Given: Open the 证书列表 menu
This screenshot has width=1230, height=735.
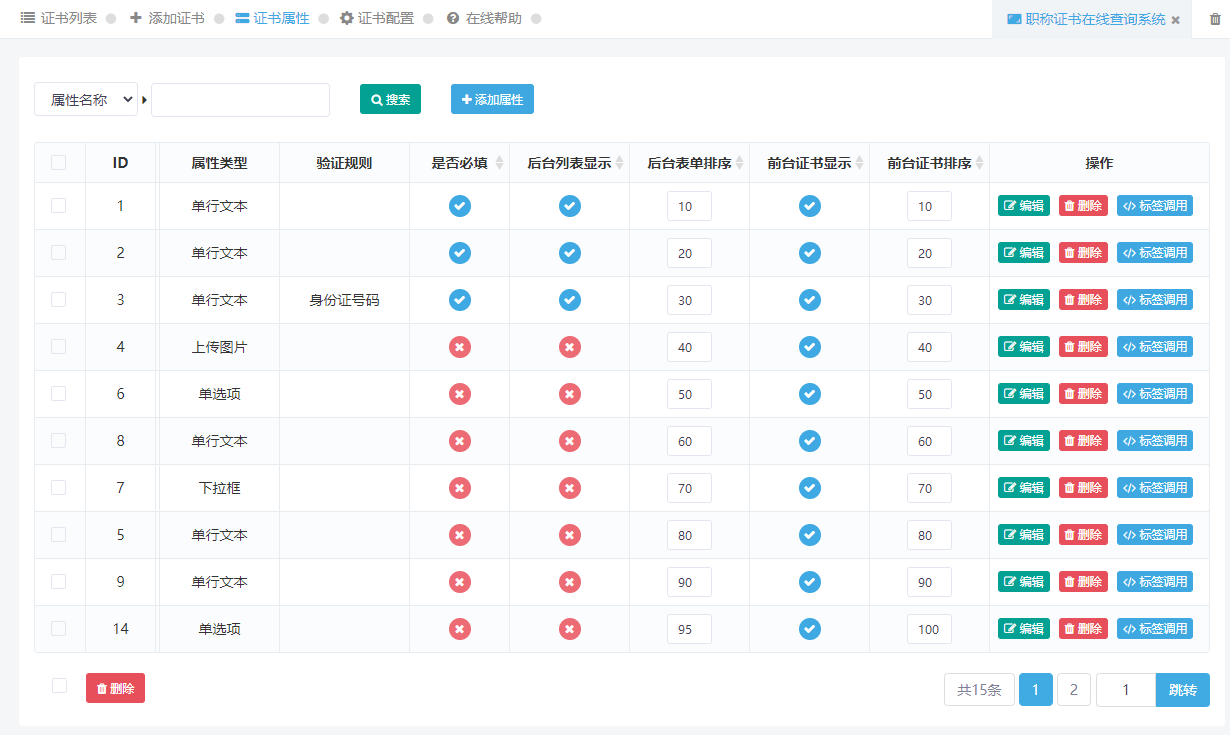Looking at the screenshot, I should click(59, 18).
